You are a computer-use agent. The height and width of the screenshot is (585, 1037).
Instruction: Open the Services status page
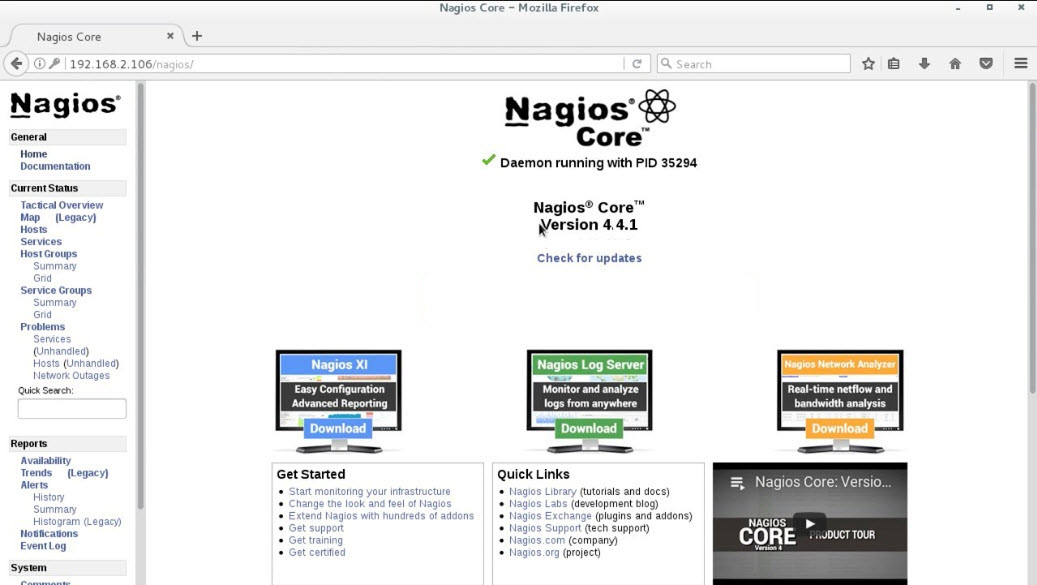pos(41,242)
